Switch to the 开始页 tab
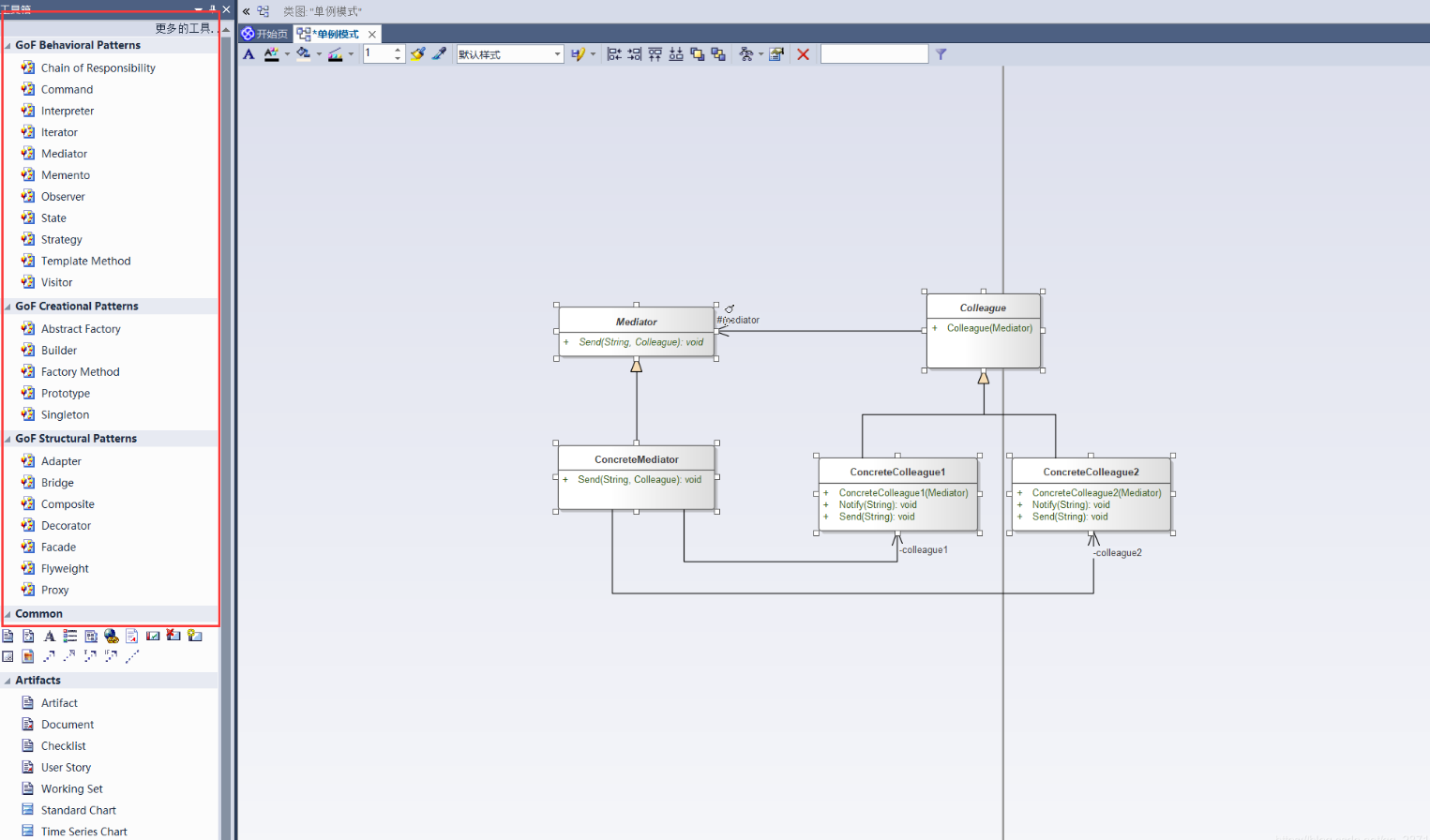The image size is (1430, 840). coord(265,34)
